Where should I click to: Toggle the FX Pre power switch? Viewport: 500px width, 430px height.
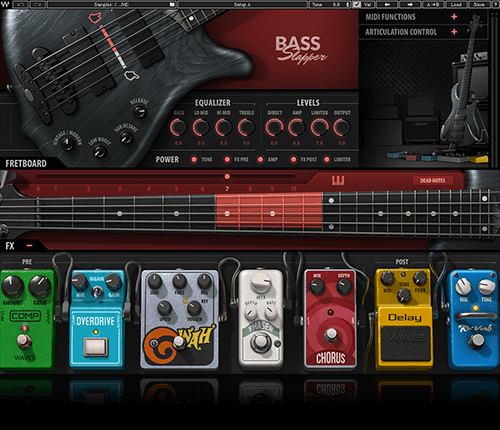click(227, 160)
